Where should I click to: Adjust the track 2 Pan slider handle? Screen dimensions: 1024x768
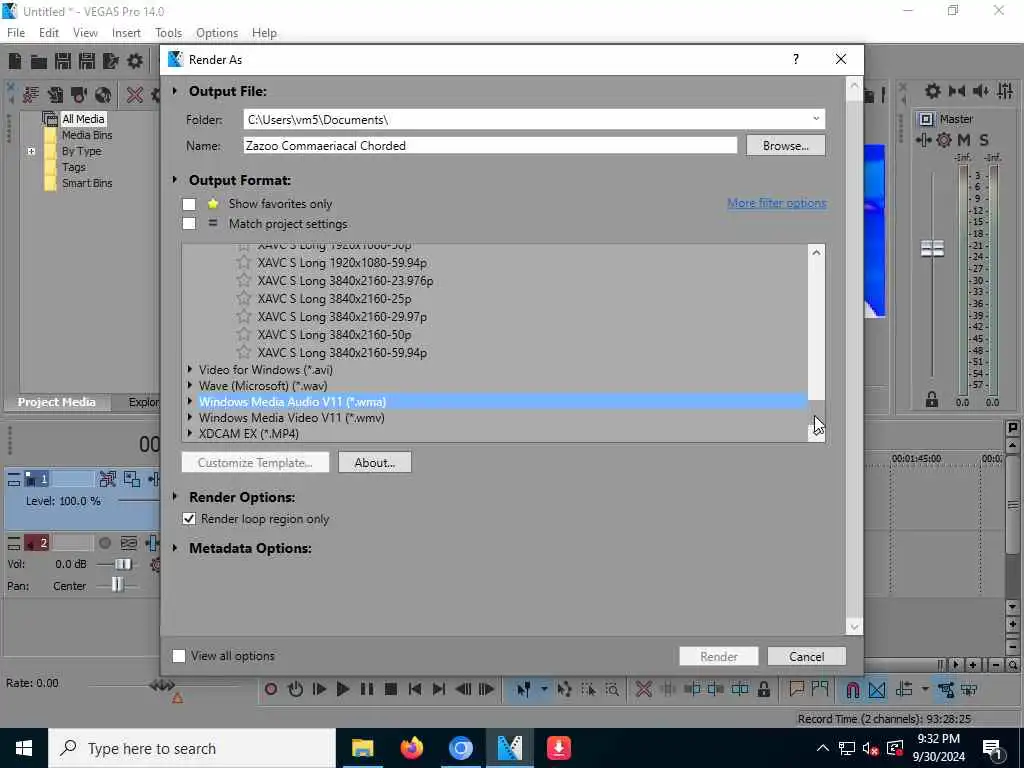117,584
